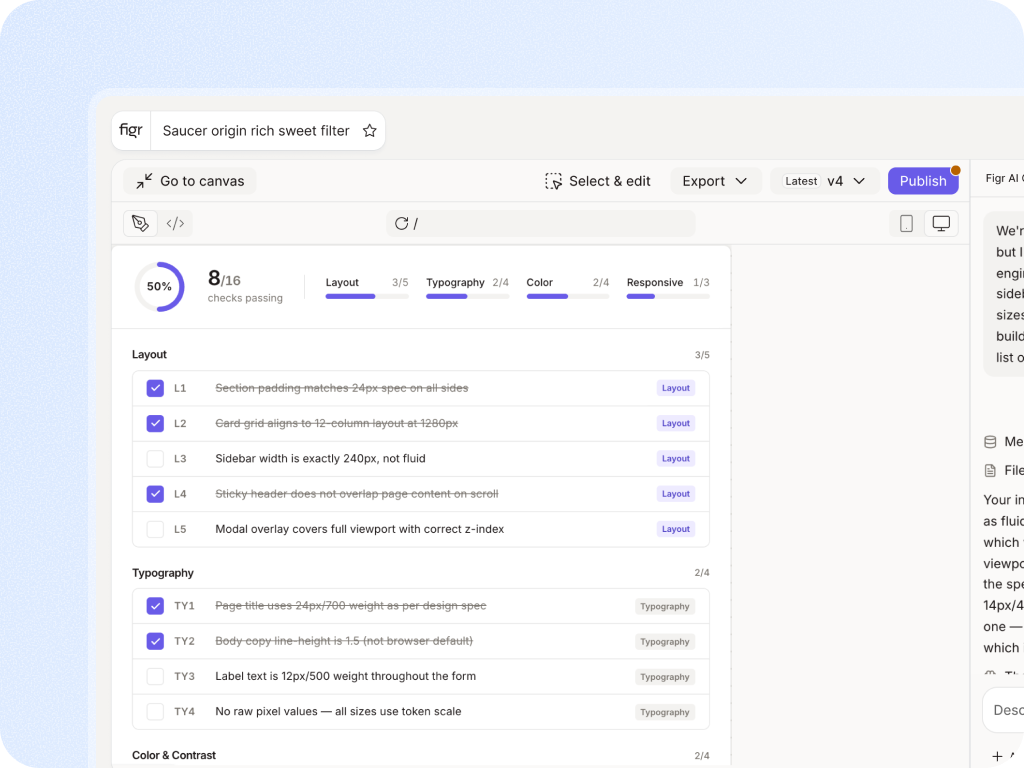Uncheck the TY2 body copy checkbox

pos(155,641)
